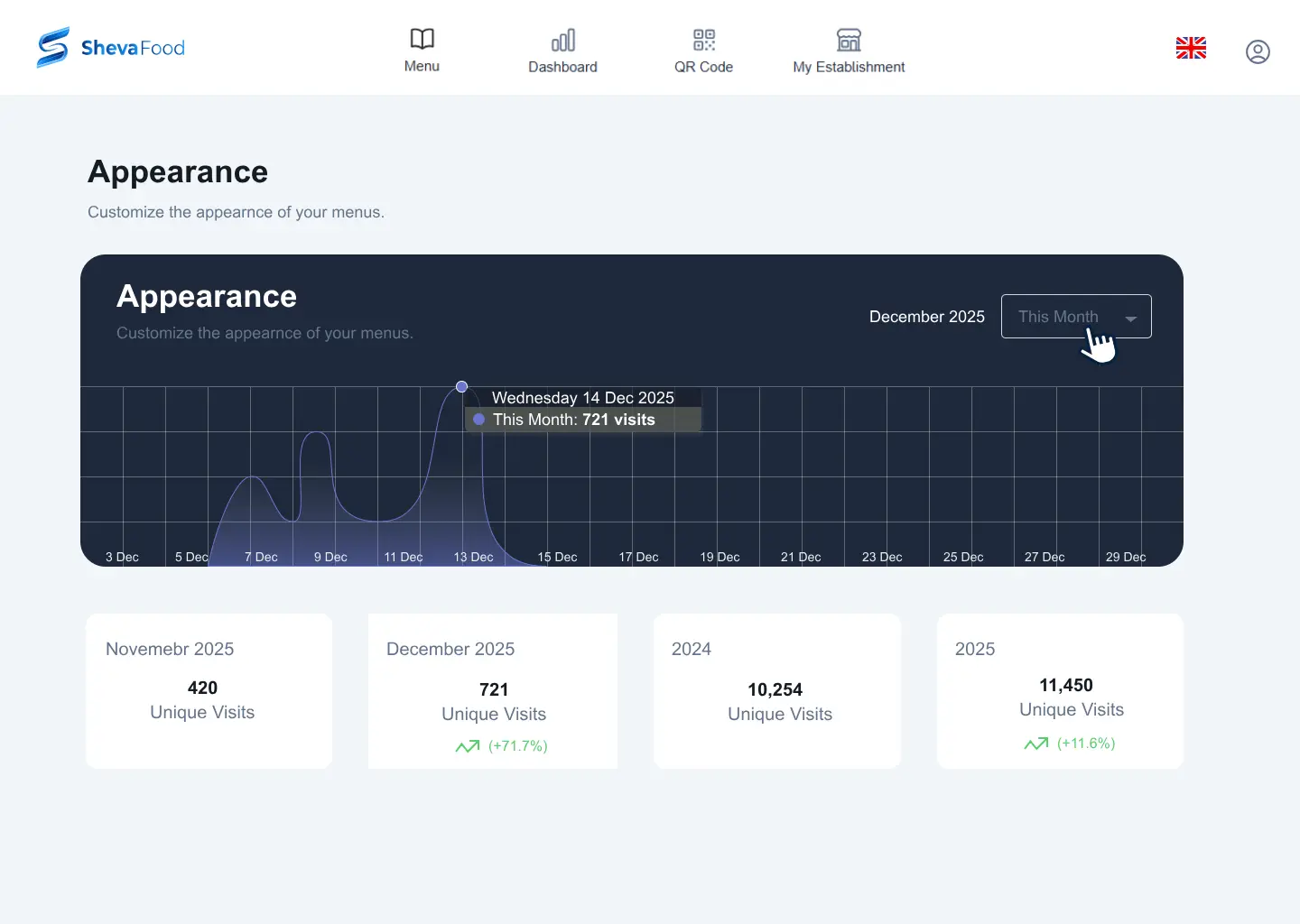Viewport: 1300px width, 924px height.
Task: Open the QR Code generator icon
Action: 703,40
